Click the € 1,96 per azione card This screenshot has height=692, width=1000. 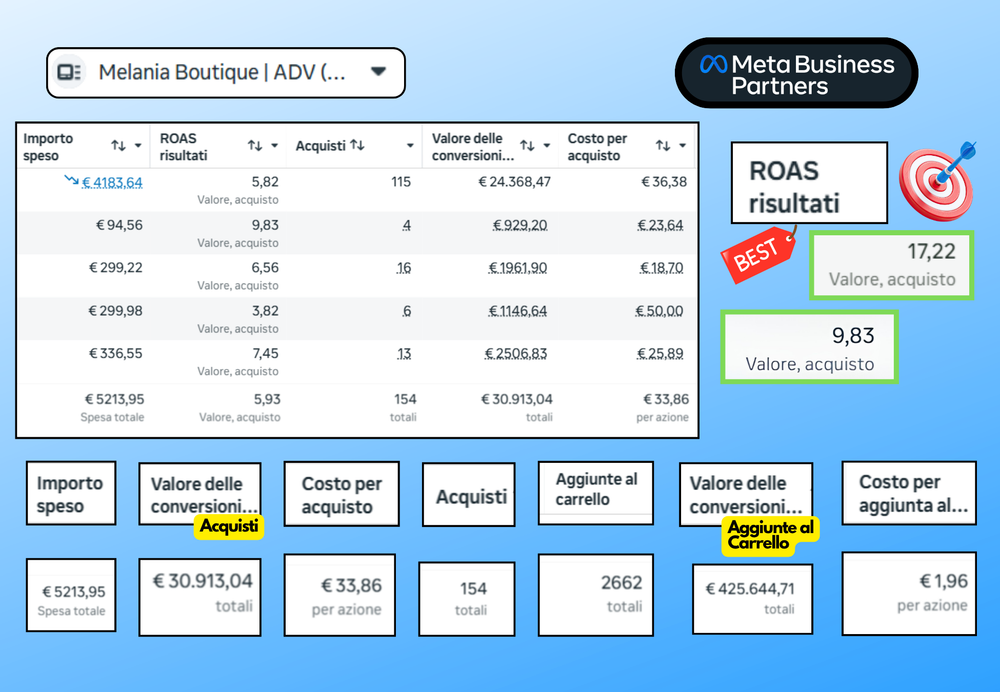(909, 594)
